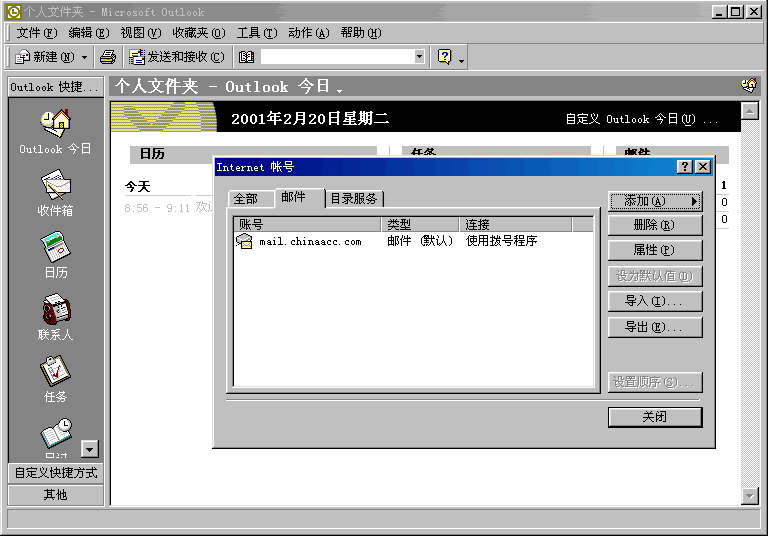Click the Outlook Today icon at title bar right
This screenshot has width=768, height=536.
coord(749,86)
